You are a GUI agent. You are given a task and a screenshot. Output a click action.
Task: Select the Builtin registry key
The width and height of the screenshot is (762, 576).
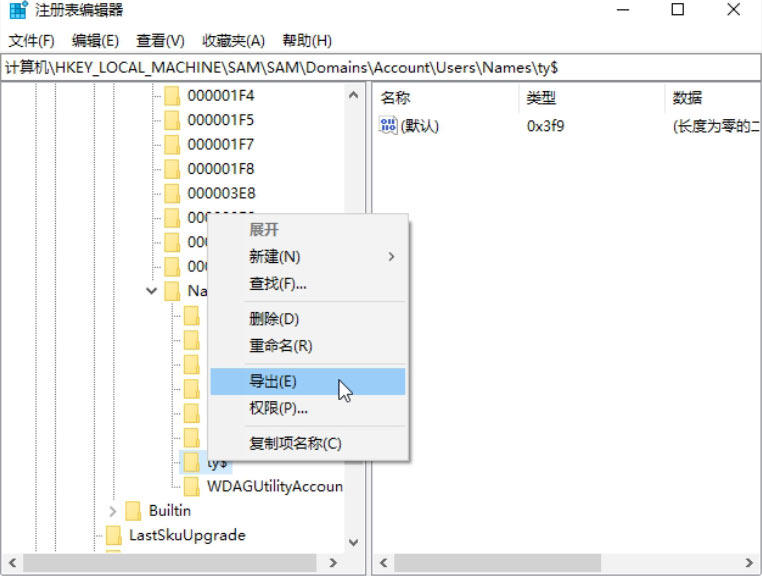pyautogui.click(x=170, y=511)
